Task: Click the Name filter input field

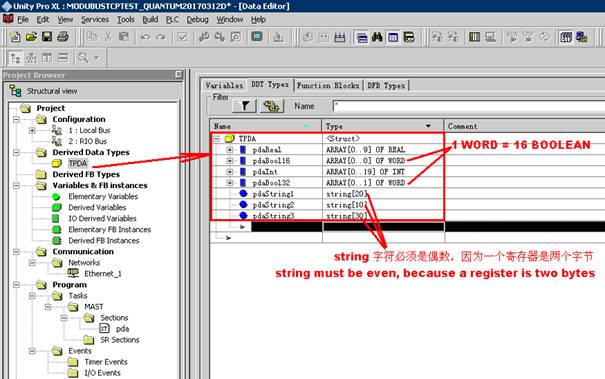Action: tap(468, 106)
